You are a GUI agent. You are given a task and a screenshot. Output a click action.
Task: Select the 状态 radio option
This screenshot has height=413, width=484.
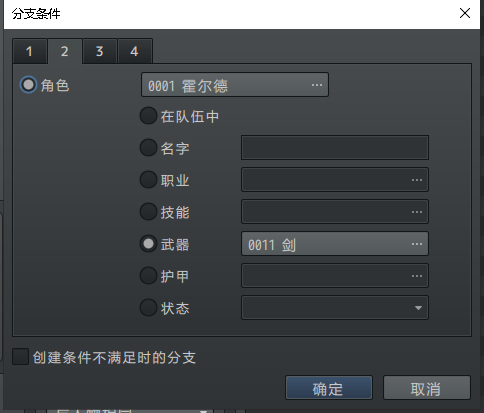[x=148, y=307]
